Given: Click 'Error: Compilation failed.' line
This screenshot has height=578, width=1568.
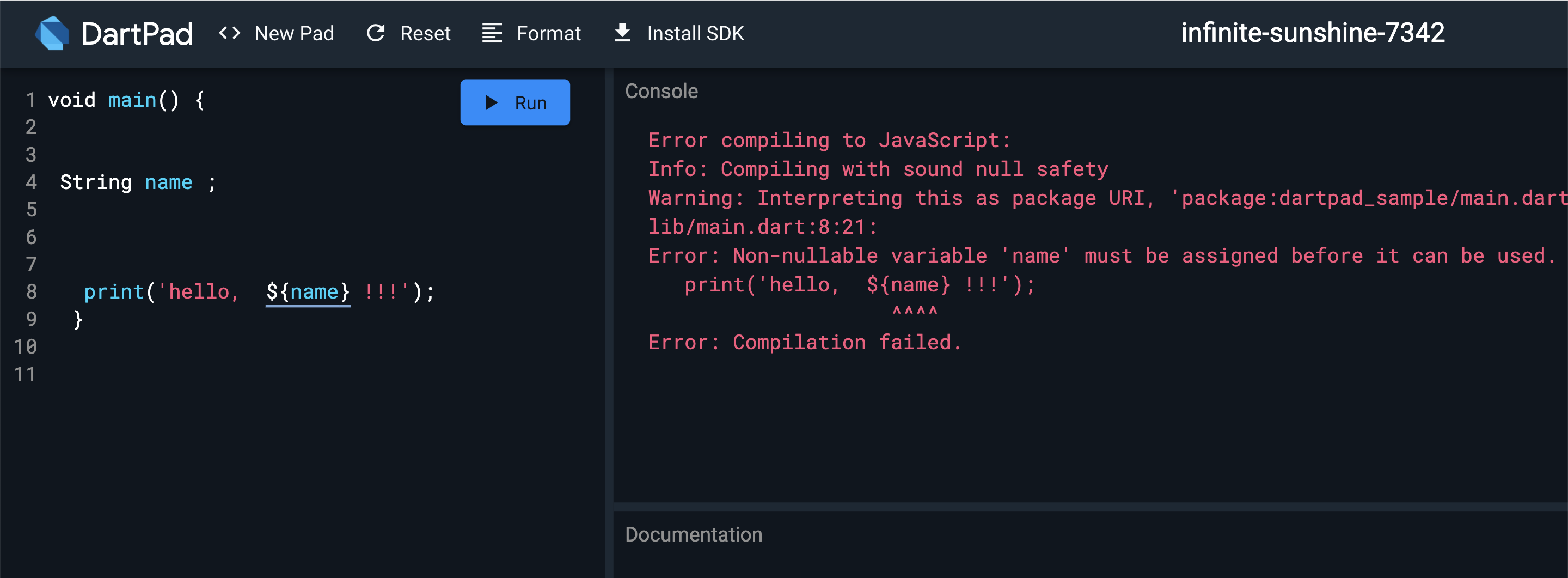Looking at the screenshot, I should click(805, 342).
